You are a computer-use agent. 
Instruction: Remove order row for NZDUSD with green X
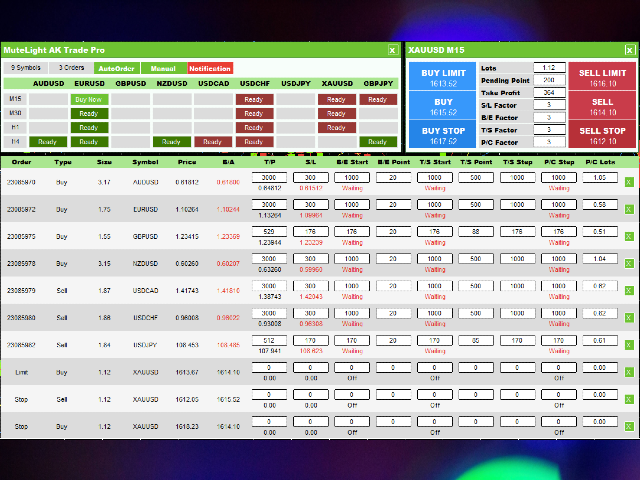pos(629,263)
